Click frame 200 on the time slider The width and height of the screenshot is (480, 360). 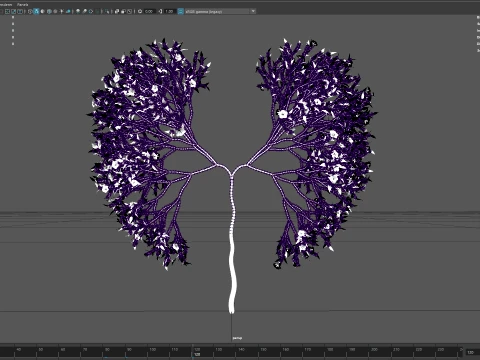374,350
